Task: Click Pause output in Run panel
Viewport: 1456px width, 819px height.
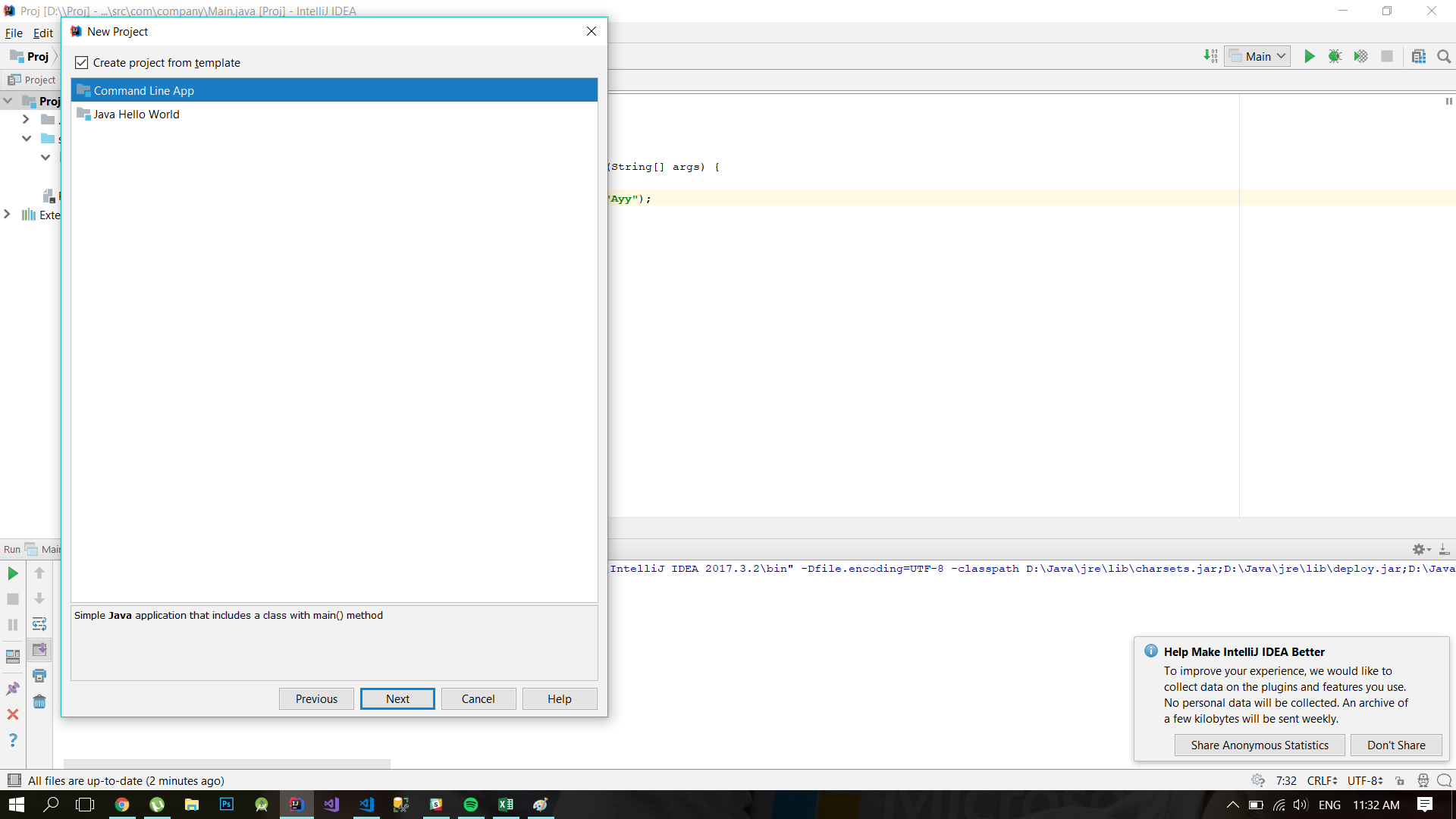Action: pyautogui.click(x=13, y=625)
